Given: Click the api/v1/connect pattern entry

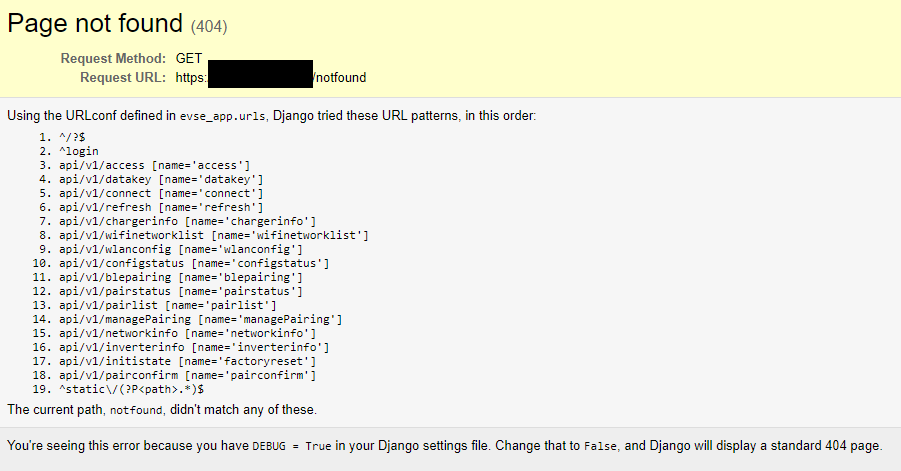Looking at the screenshot, I should pyautogui.click(x=160, y=193).
